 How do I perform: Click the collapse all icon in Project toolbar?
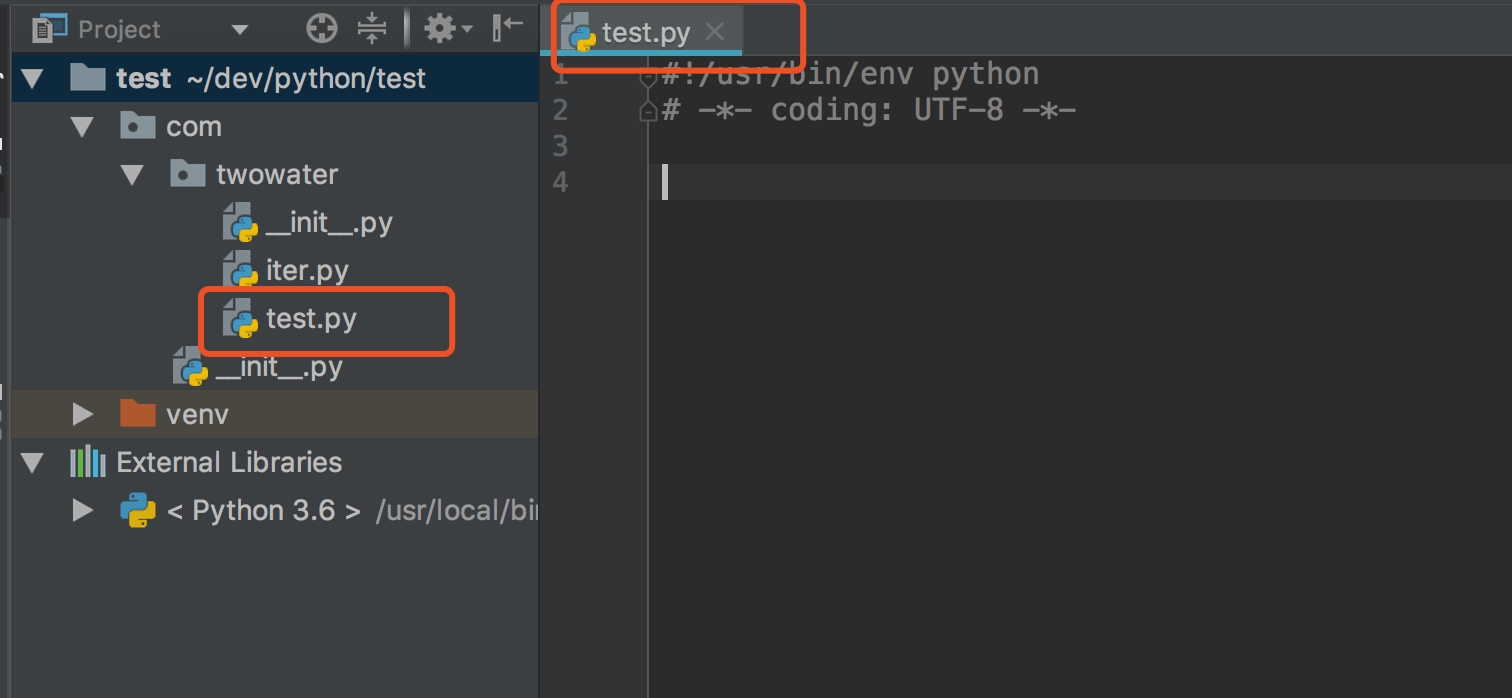[372, 29]
